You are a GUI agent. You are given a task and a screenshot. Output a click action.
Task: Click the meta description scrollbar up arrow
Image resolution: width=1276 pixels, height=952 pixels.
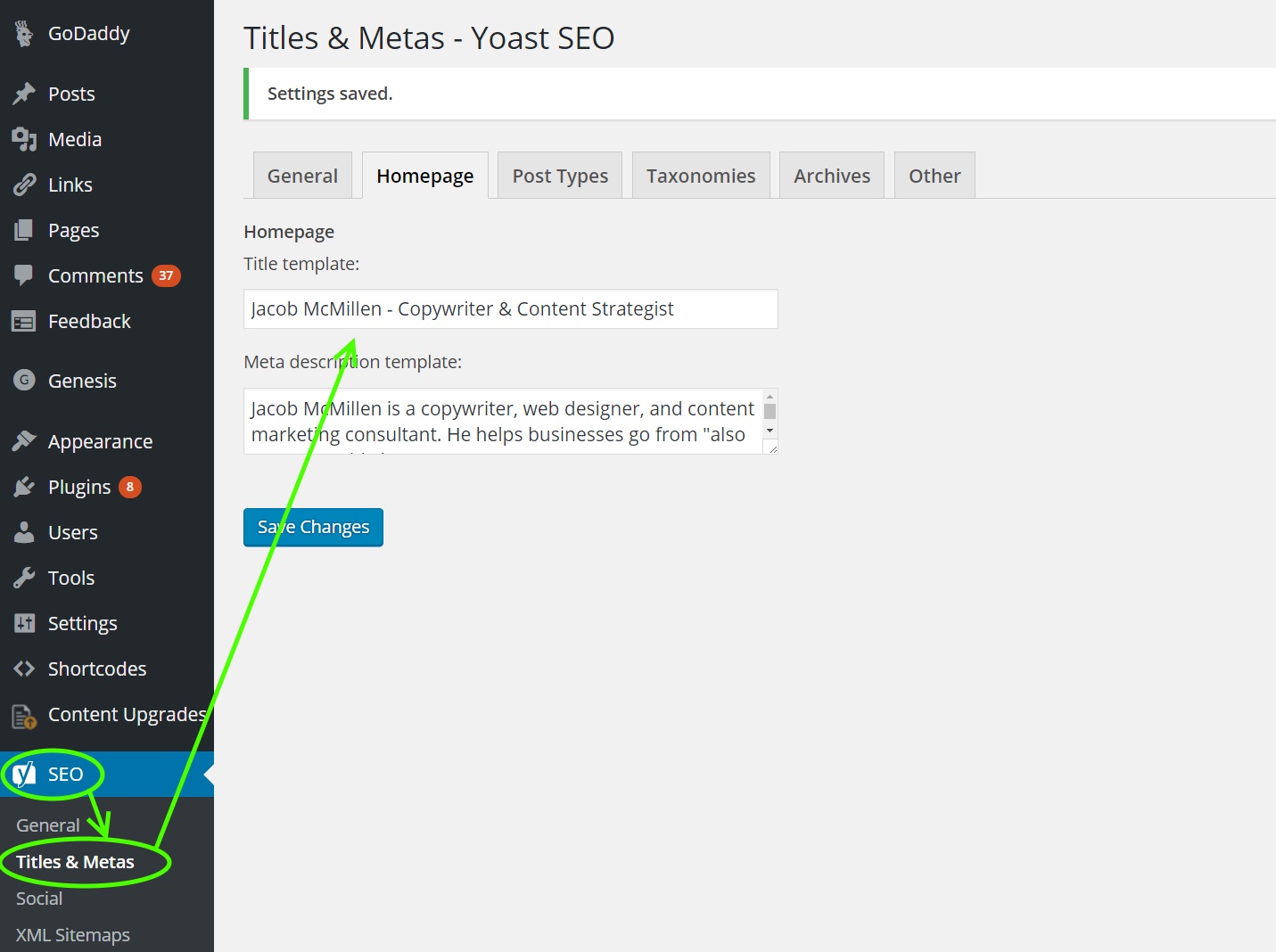tap(770, 397)
